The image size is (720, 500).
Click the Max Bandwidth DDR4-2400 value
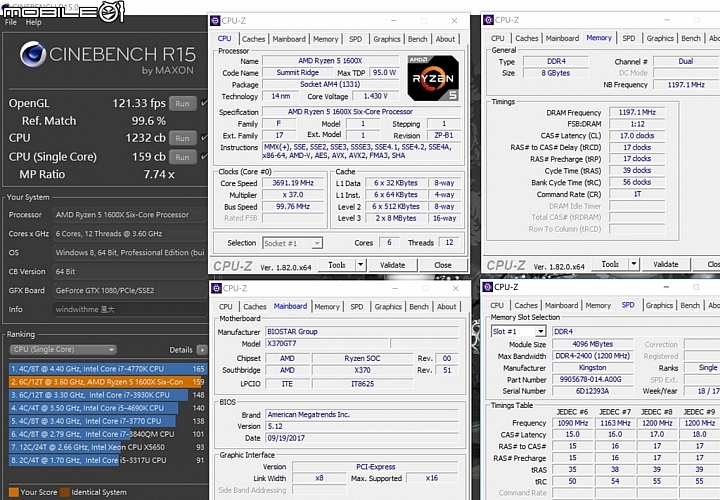click(592, 356)
